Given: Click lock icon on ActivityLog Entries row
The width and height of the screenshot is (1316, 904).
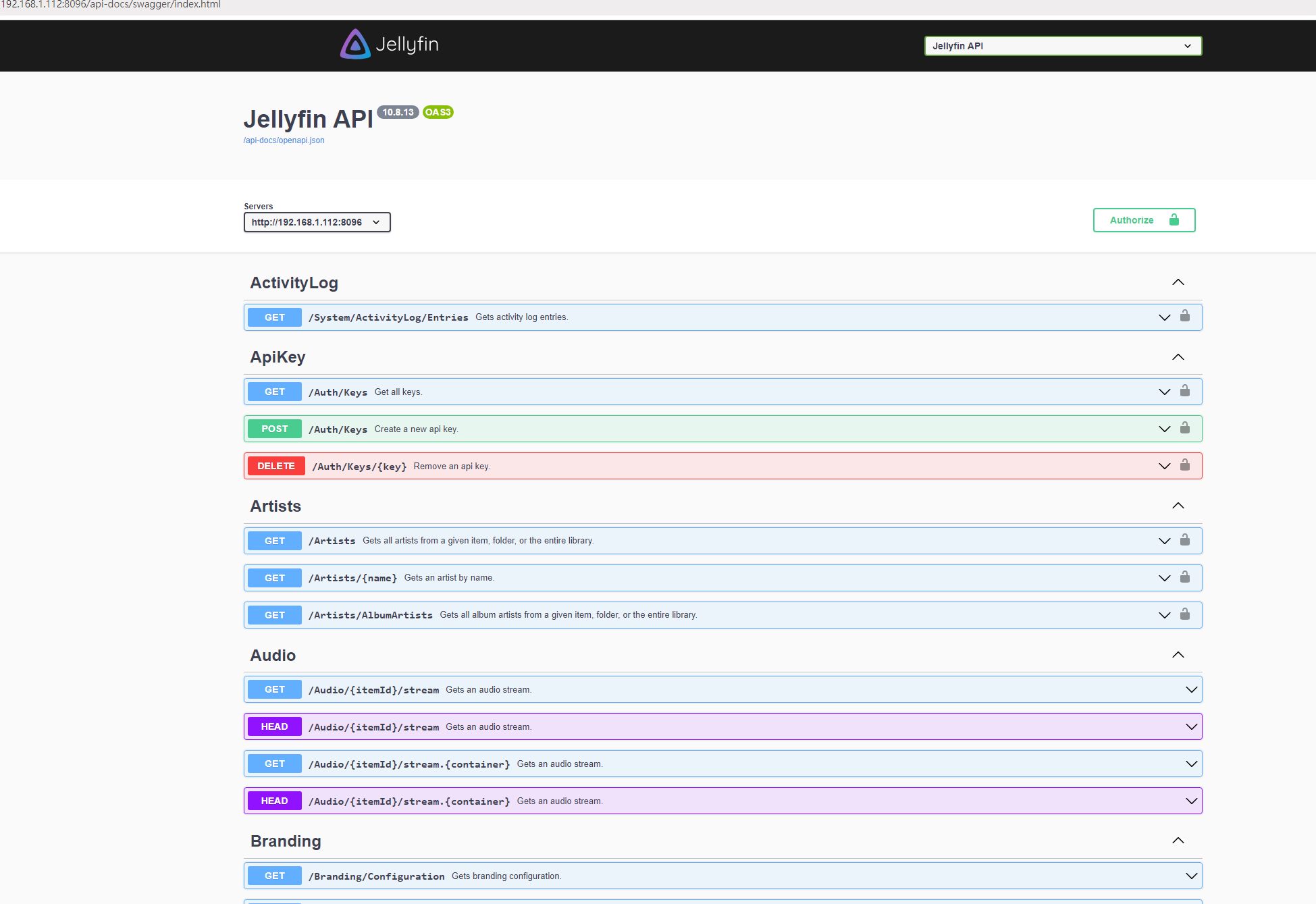Looking at the screenshot, I should (1184, 316).
